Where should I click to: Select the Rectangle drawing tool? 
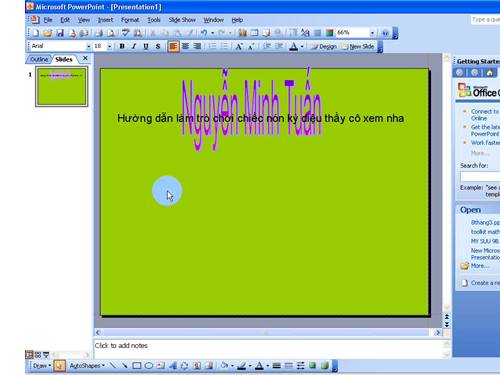137,366
